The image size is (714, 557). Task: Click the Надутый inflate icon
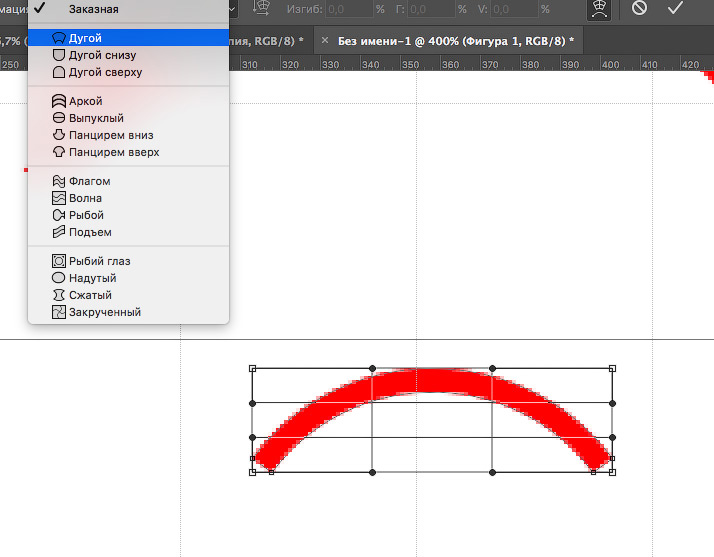pyautogui.click(x=59, y=278)
